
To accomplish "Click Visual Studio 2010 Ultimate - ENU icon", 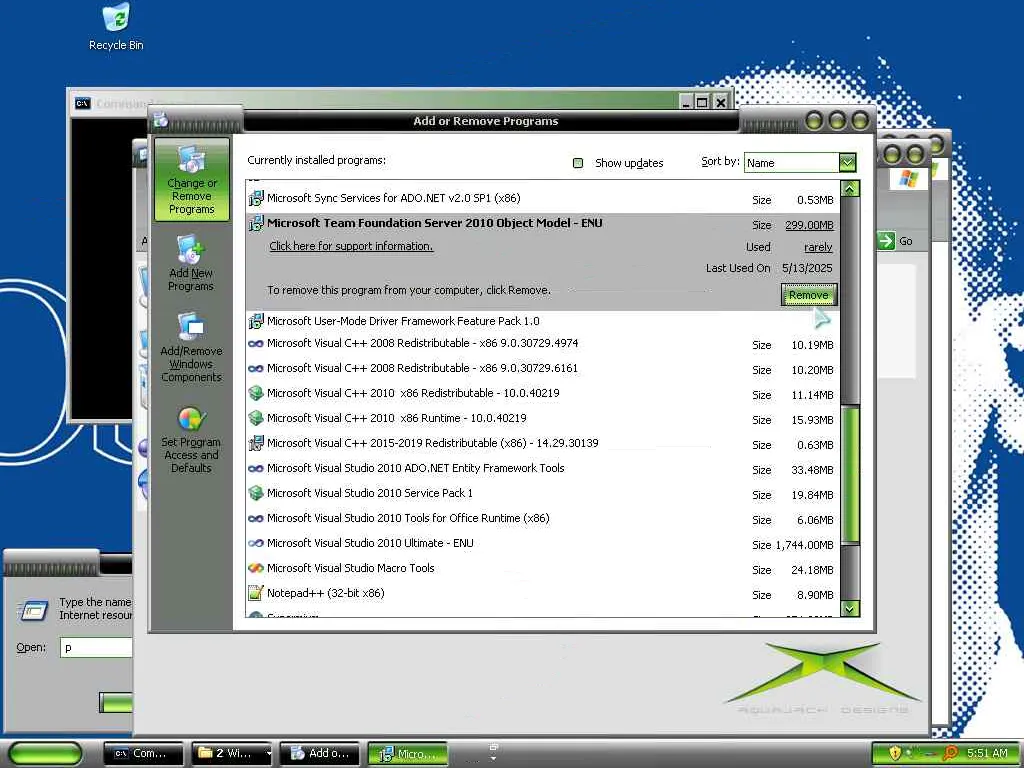I will 256,543.
